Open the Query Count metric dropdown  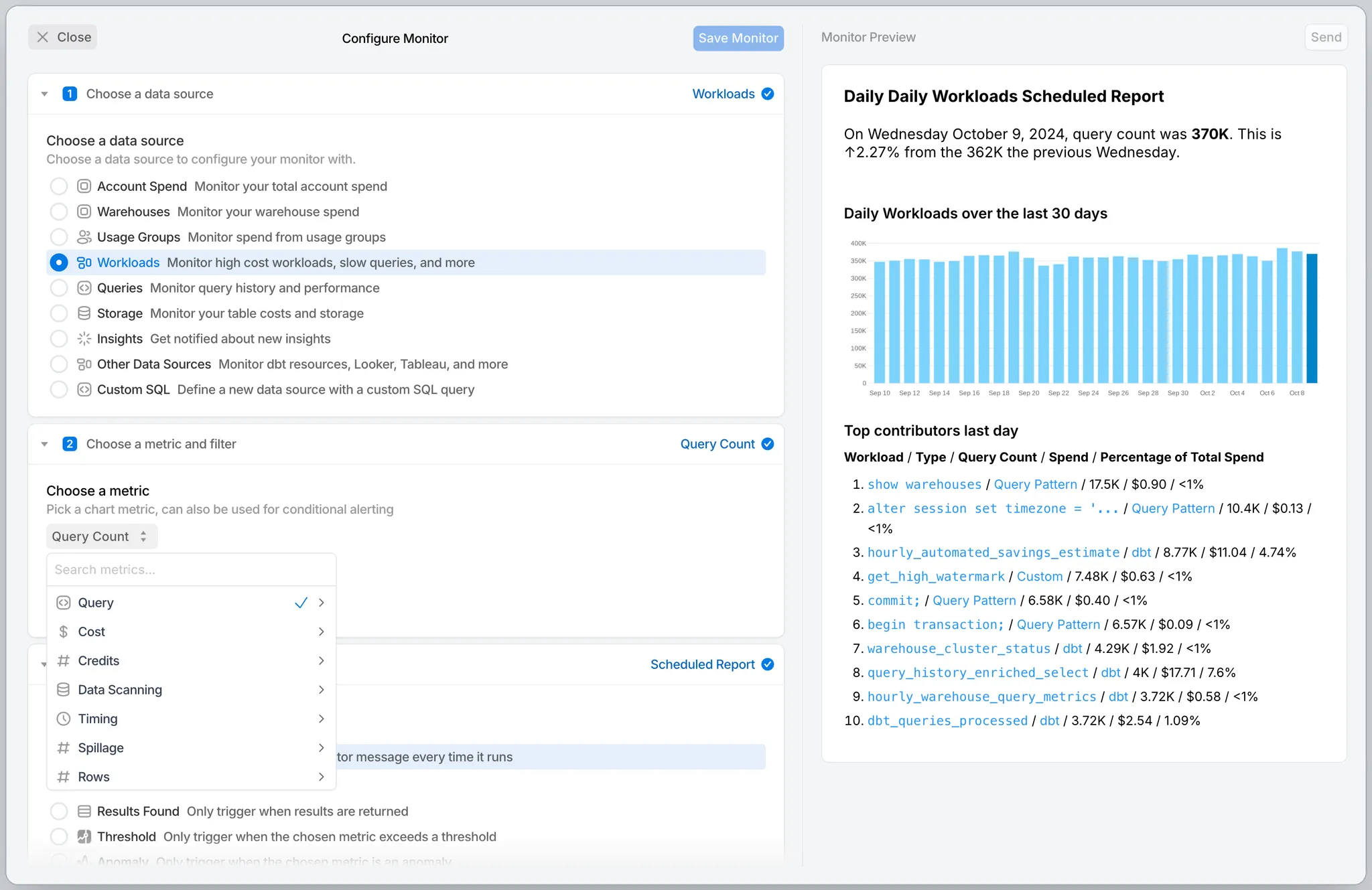(x=102, y=536)
